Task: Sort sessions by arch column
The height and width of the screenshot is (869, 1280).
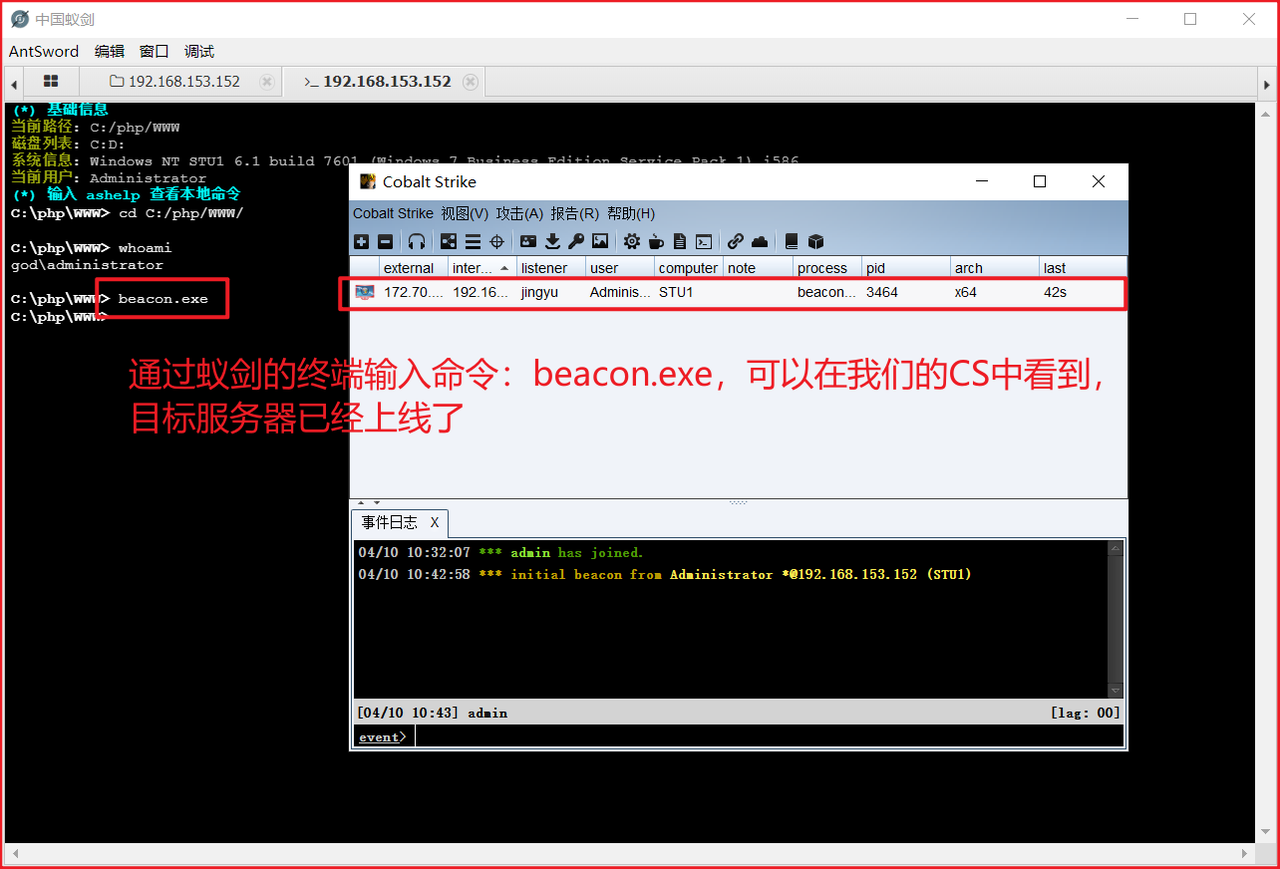Action: tap(994, 268)
